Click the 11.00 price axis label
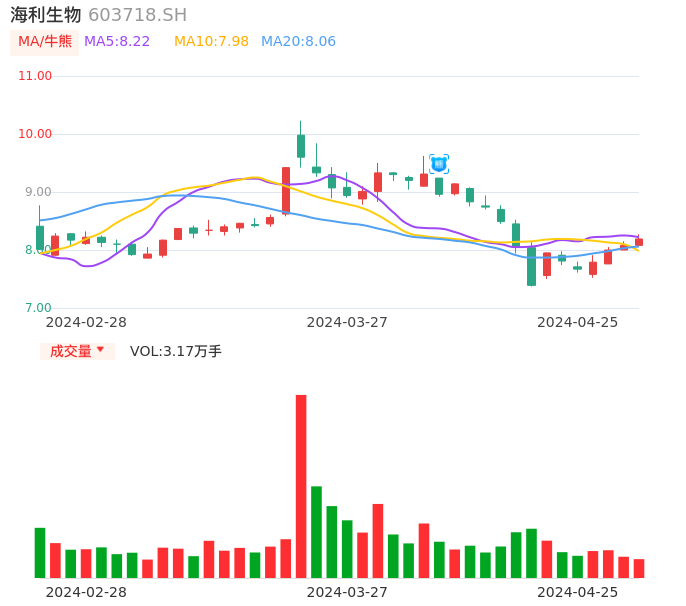The height and width of the screenshot is (606, 686). 36,76
